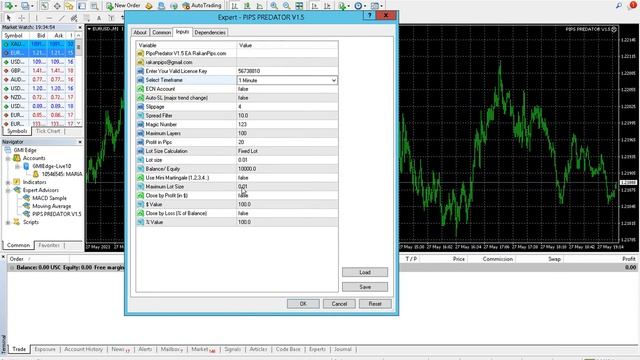
Task: Open the Journal tab in Terminal
Action: 342,349
